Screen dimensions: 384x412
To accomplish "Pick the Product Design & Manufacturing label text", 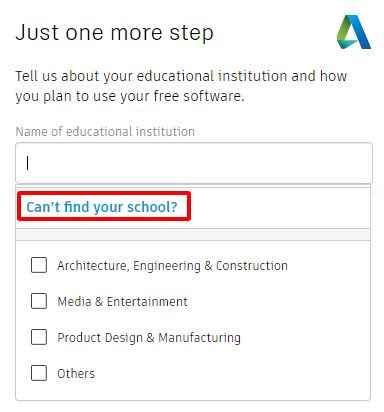I will point(149,338).
